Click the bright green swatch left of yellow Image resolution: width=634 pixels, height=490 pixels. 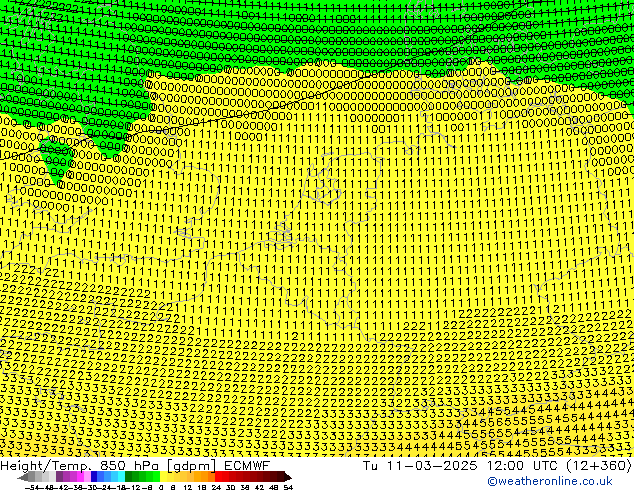coord(156,478)
